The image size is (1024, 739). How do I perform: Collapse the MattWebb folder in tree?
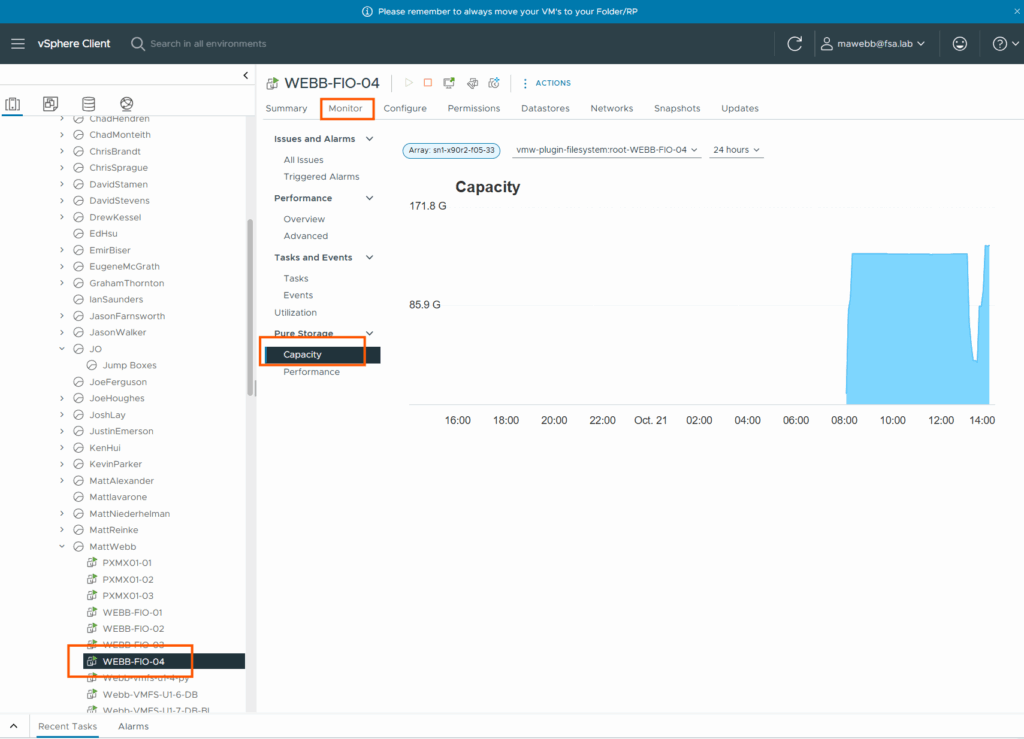click(62, 547)
